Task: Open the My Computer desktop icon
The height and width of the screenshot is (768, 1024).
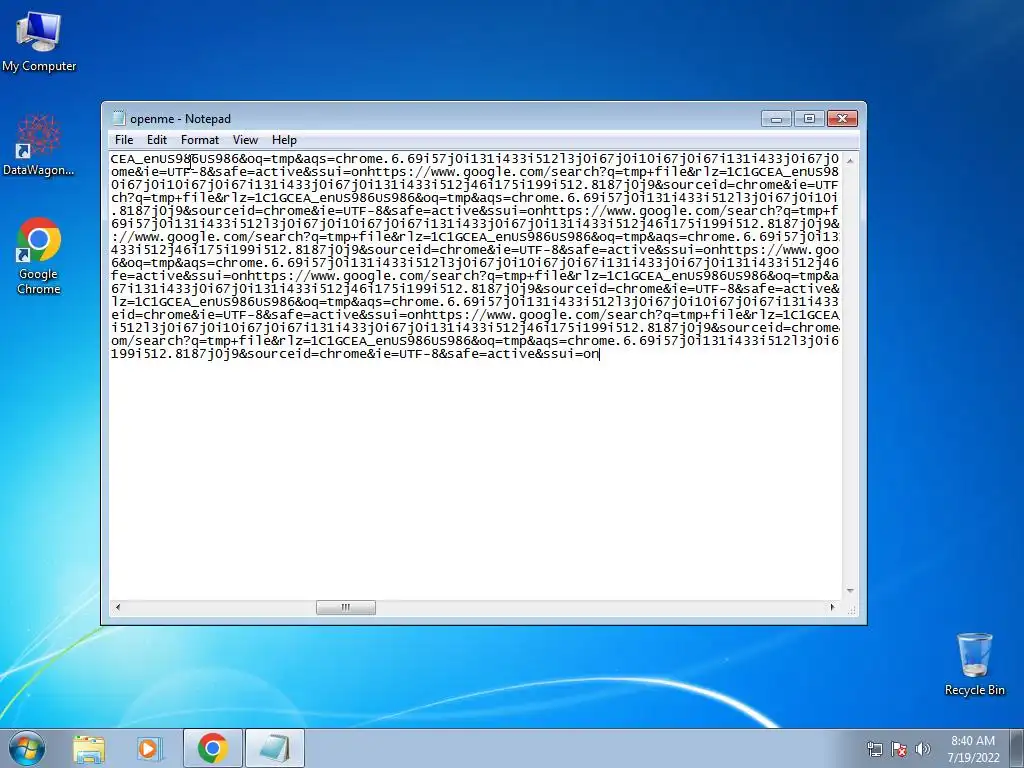Action: click(x=39, y=41)
